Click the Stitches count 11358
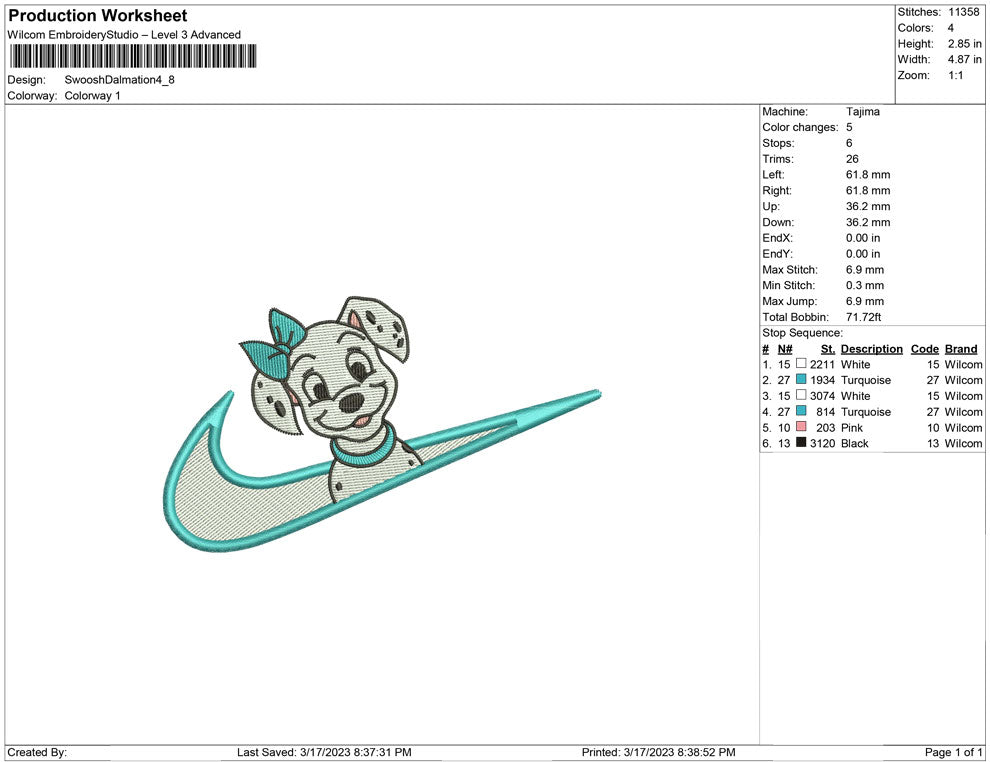This screenshot has height=762, width=990. (963, 12)
